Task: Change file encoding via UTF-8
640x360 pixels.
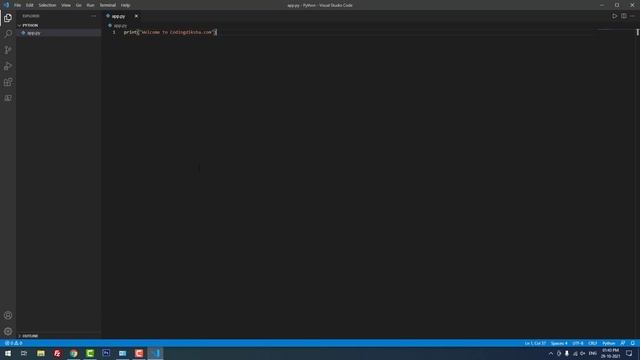Action: pos(578,343)
